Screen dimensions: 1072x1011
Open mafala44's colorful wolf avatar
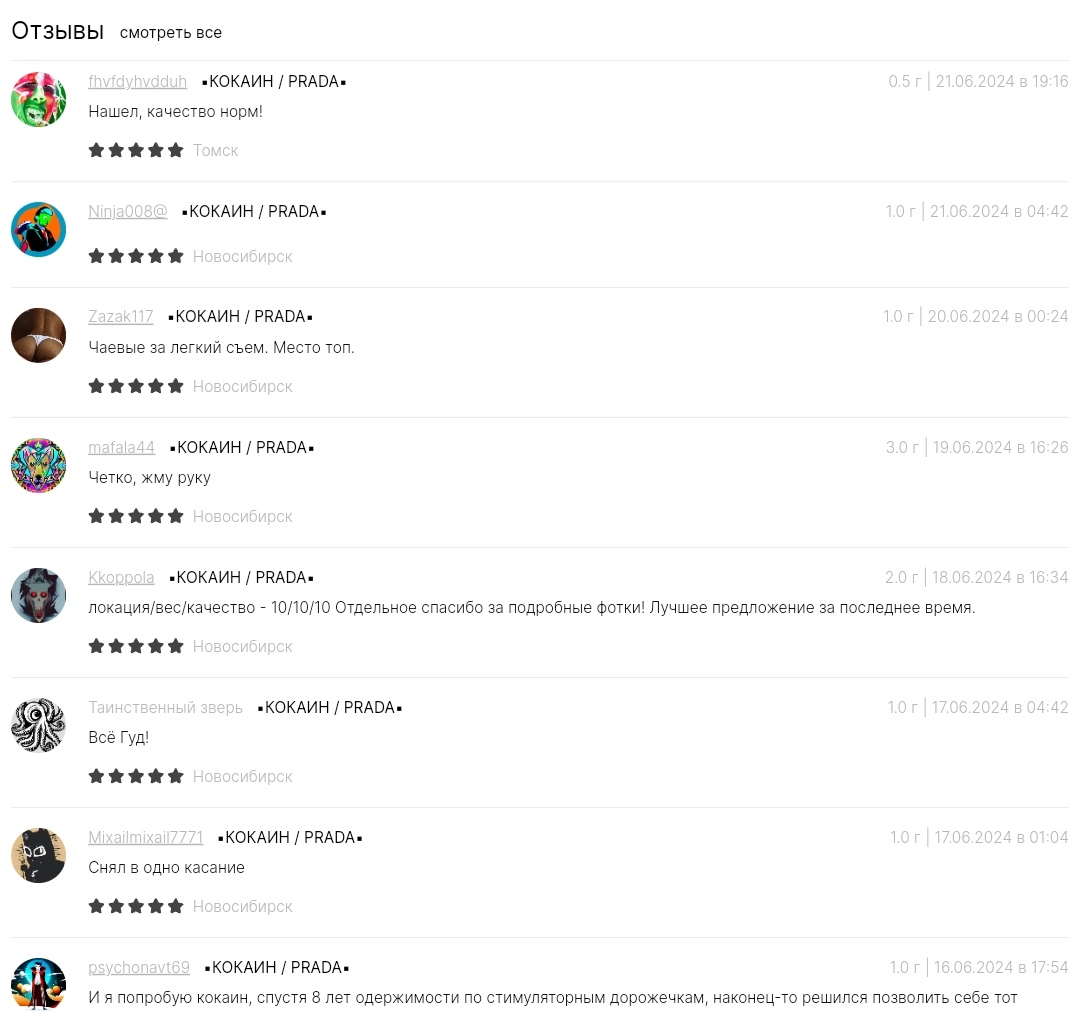(x=38, y=465)
